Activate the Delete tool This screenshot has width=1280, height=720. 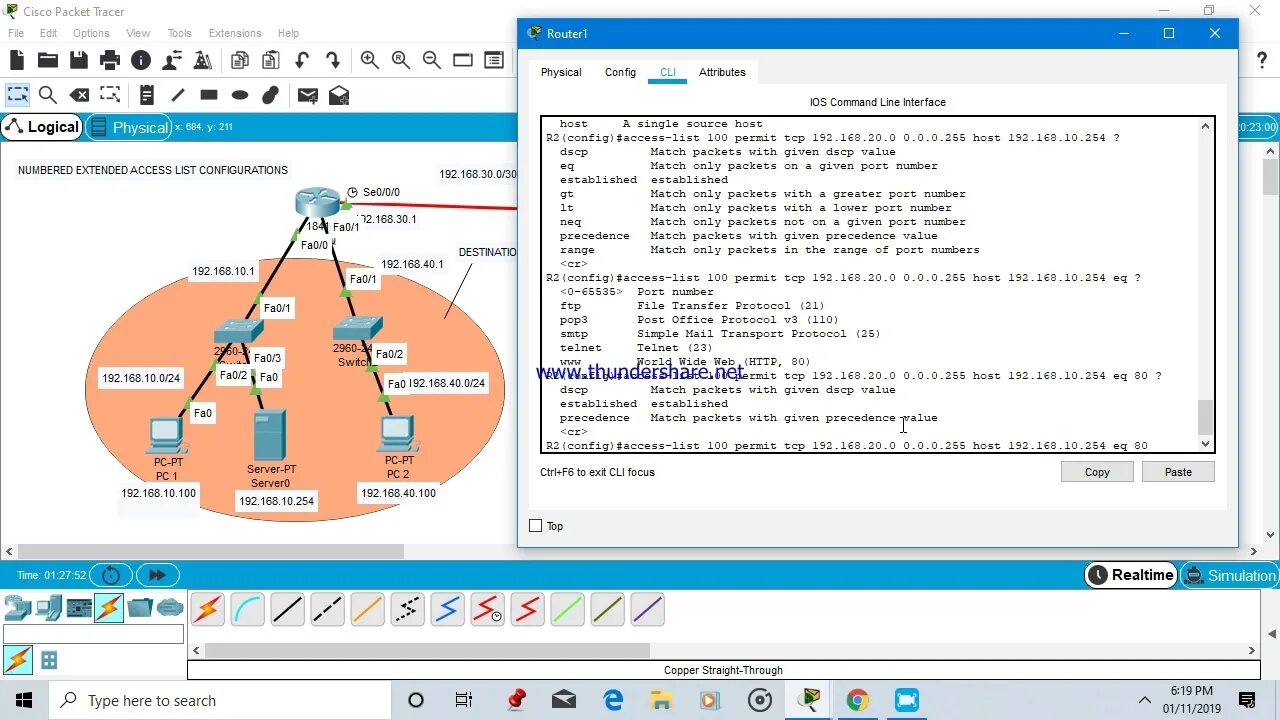pyautogui.click(x=79, y=95)
